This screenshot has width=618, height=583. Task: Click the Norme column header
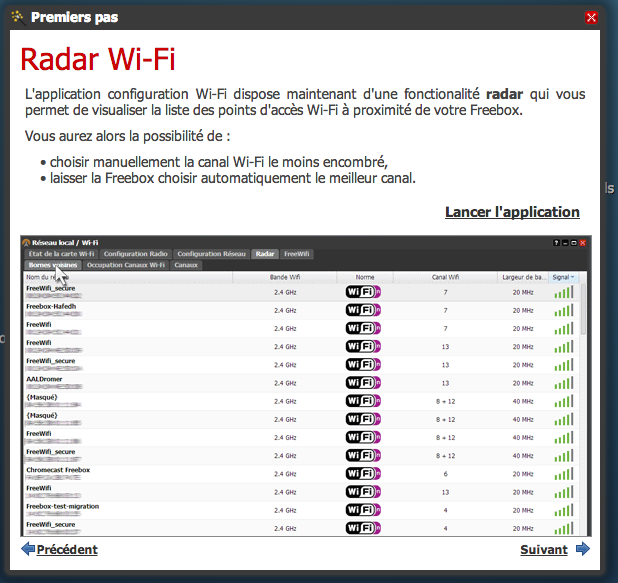[x=365, y=277]
